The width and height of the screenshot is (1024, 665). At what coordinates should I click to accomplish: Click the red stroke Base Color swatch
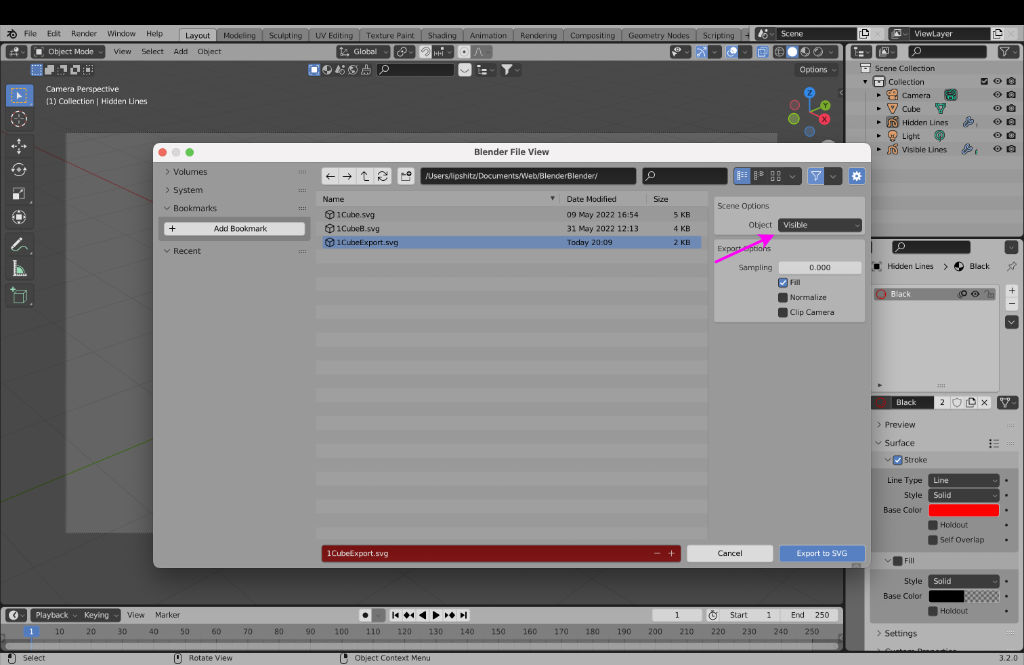[963, 510]
